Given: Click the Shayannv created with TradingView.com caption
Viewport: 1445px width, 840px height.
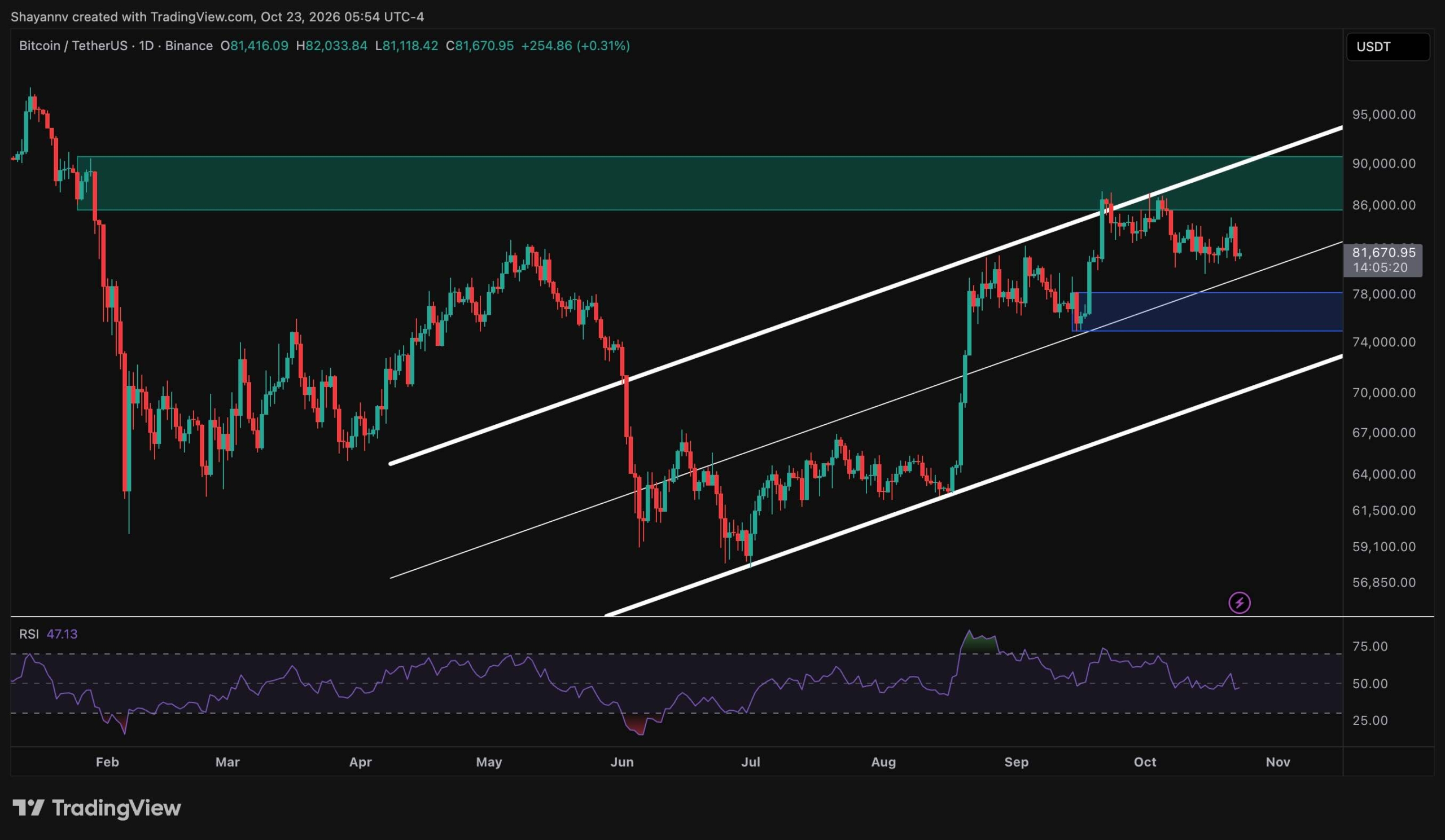Looking at the screenshot, I should pos(217,16).
